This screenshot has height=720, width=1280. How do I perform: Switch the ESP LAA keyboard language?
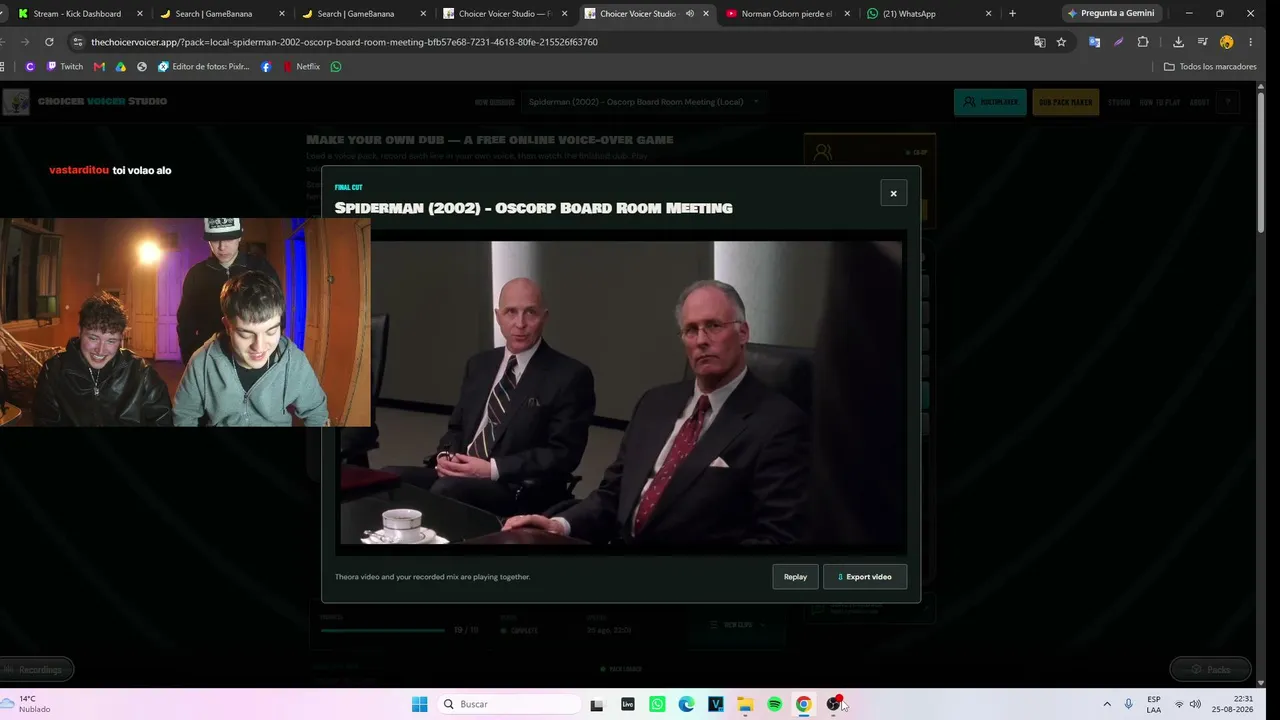1154,704
